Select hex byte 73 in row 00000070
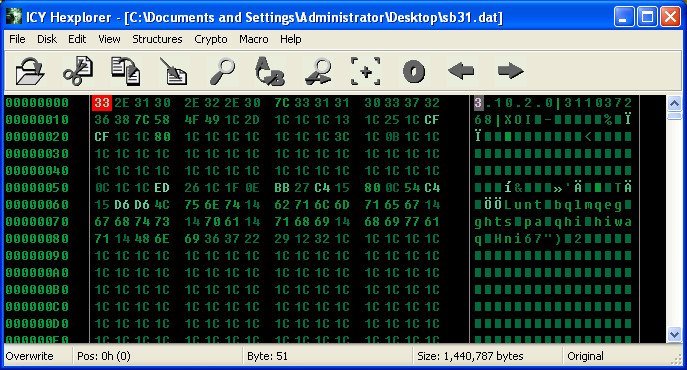The width and height of the screenshot is (687, 370). click(162, 222)
